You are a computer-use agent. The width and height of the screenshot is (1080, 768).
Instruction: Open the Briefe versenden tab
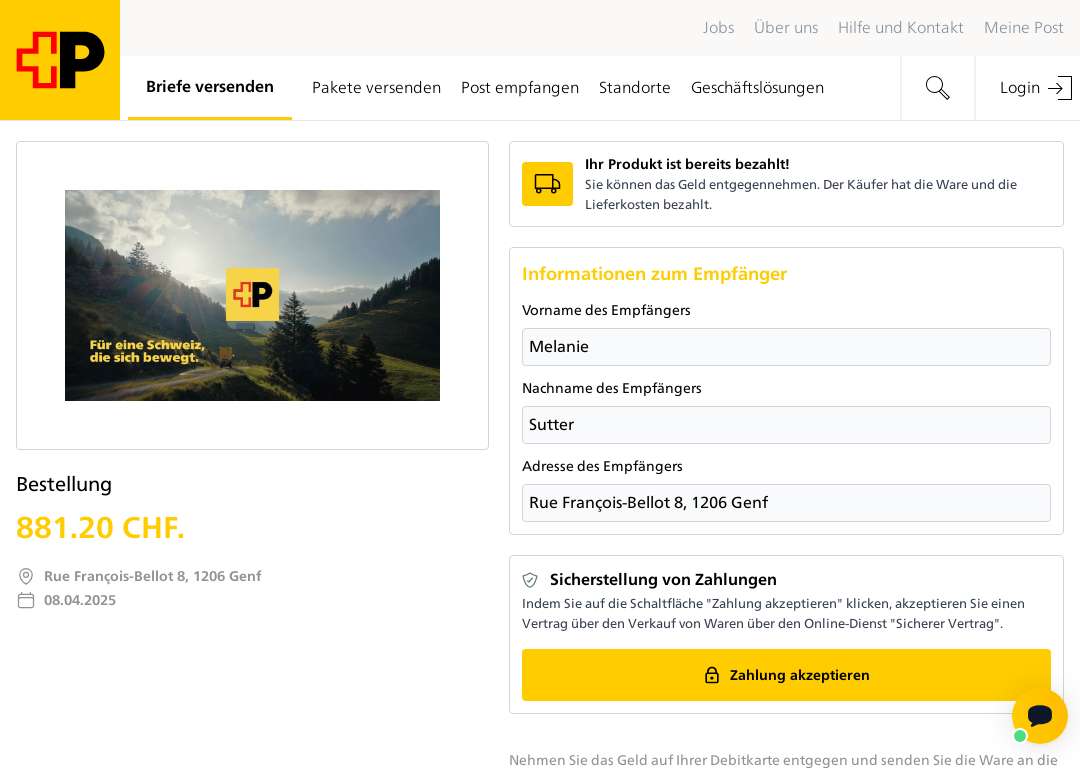[x=209, y=87]
